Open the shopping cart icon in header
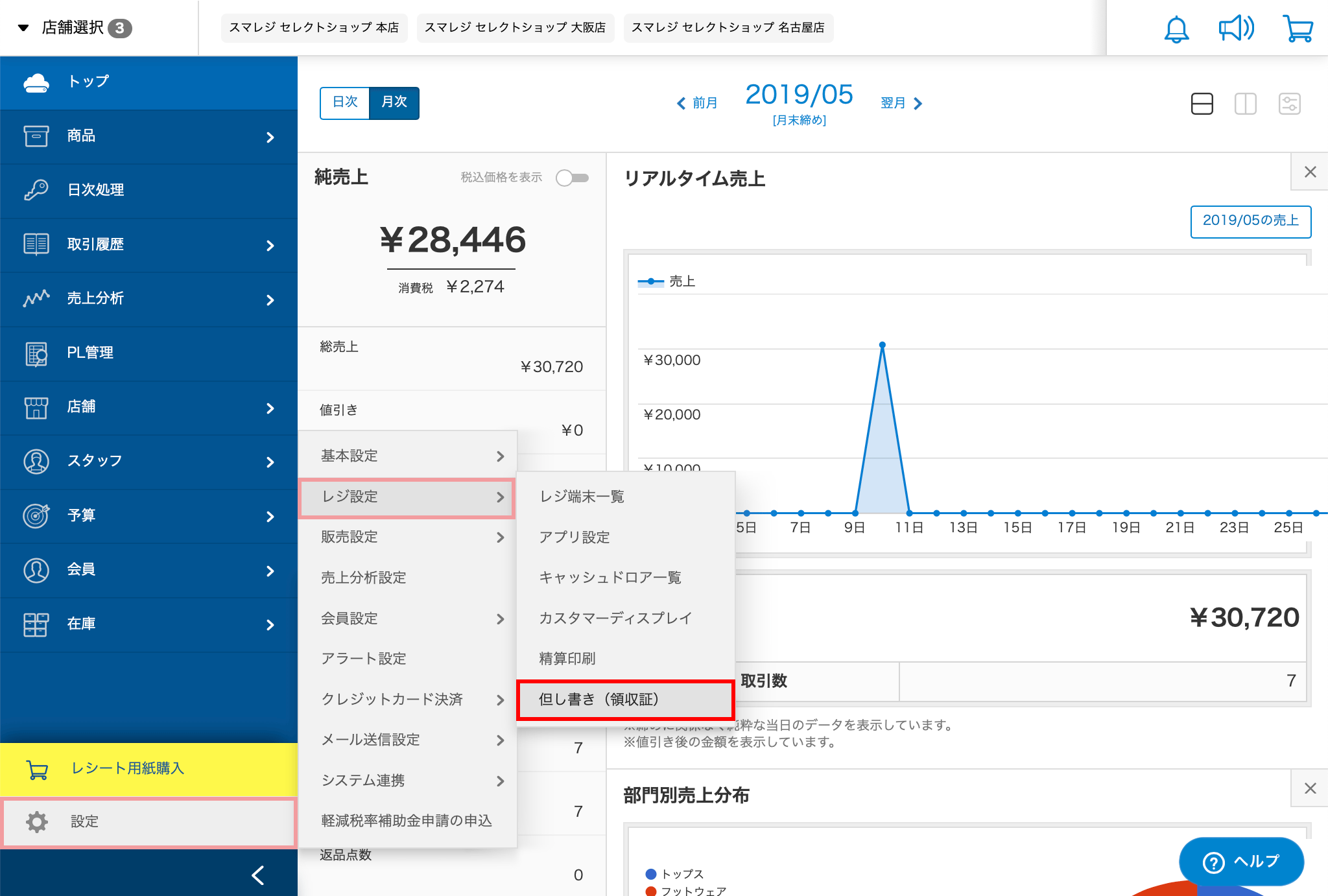Viewport: 1328px width, 896px height. [x=1298, y=29]
